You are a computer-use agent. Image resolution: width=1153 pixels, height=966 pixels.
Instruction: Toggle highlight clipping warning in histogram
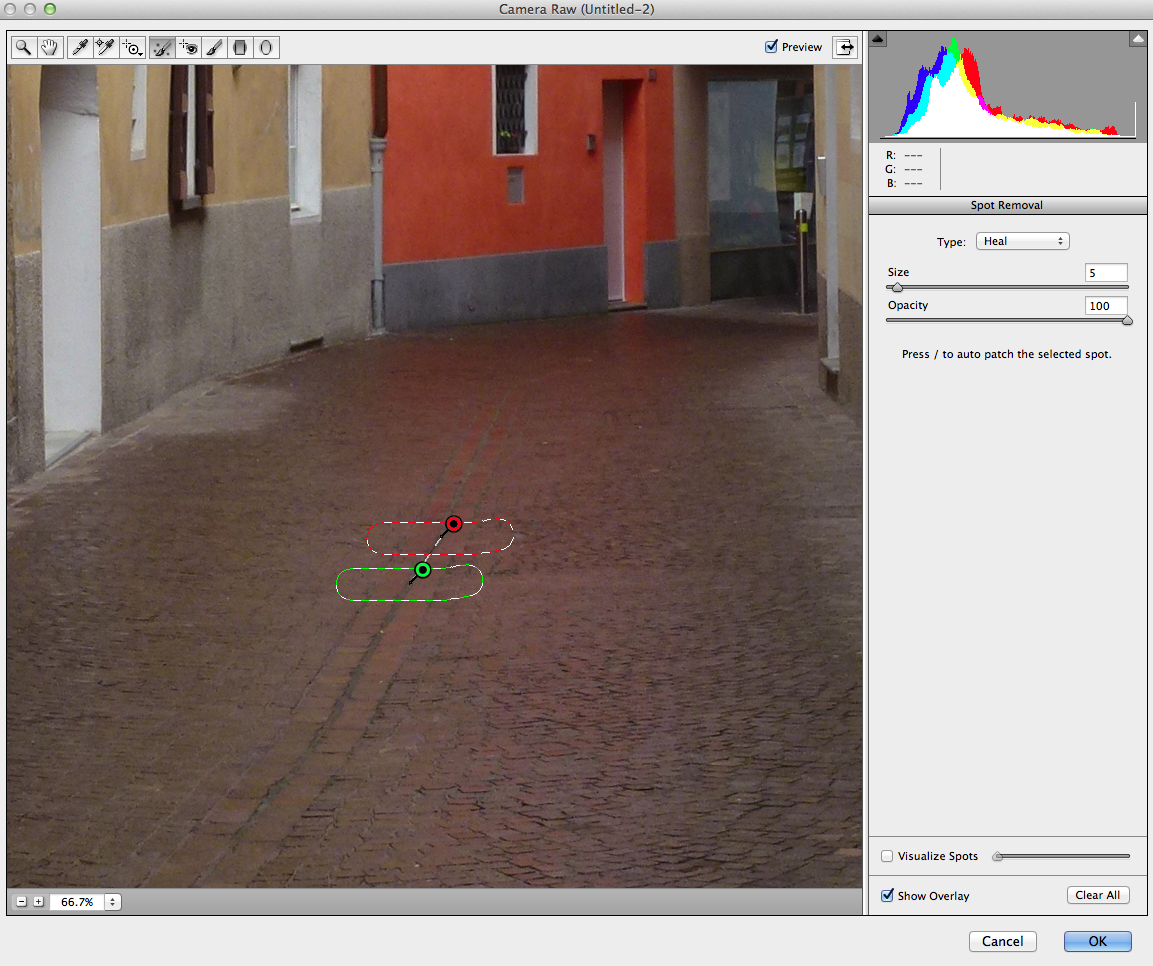[1137, 39]
